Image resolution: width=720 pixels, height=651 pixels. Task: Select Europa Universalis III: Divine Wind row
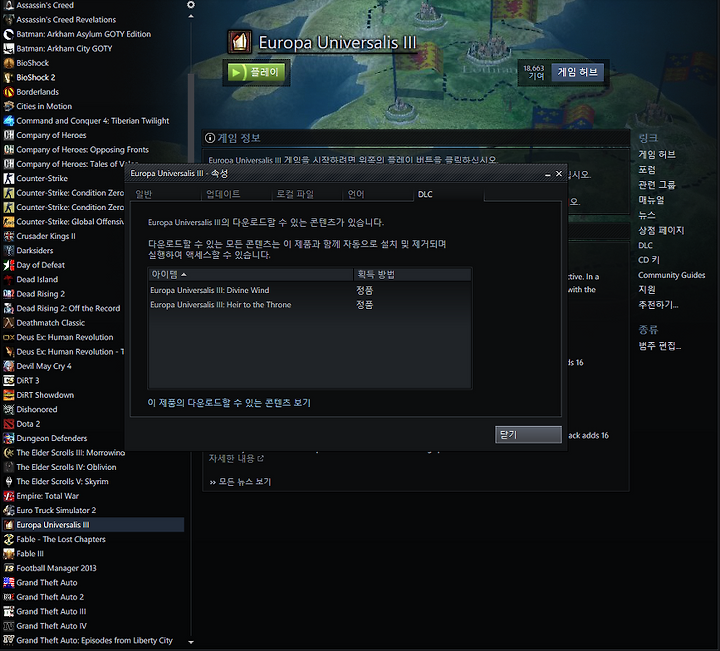[309, 290]
